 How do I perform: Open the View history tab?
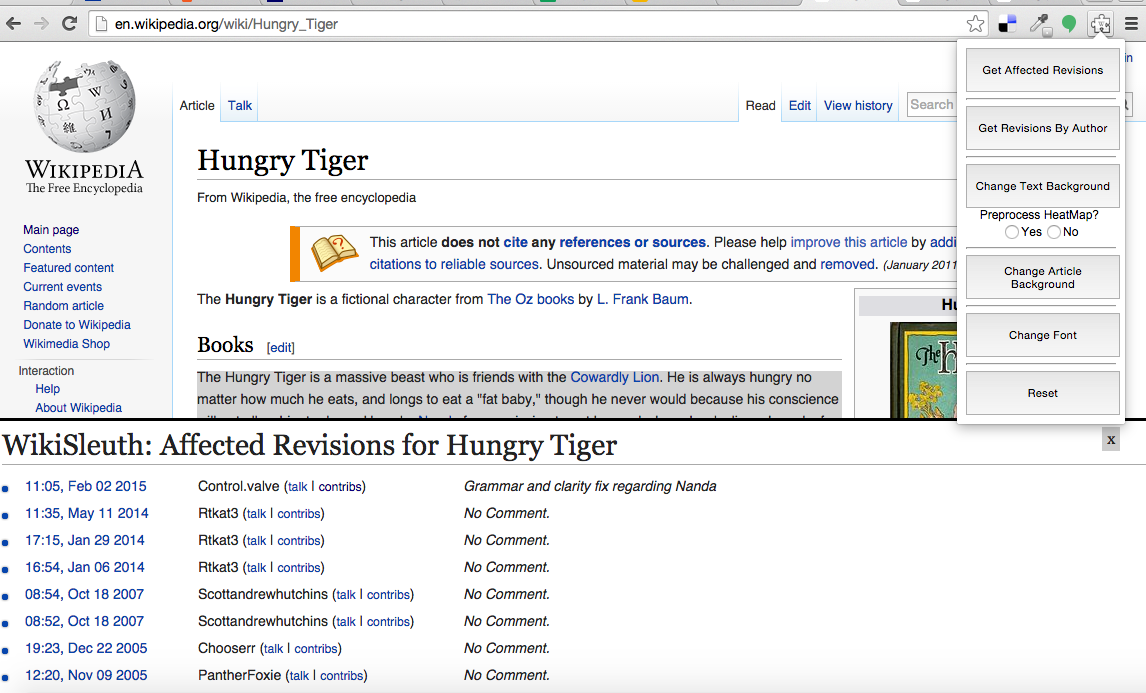click(858, 104)
